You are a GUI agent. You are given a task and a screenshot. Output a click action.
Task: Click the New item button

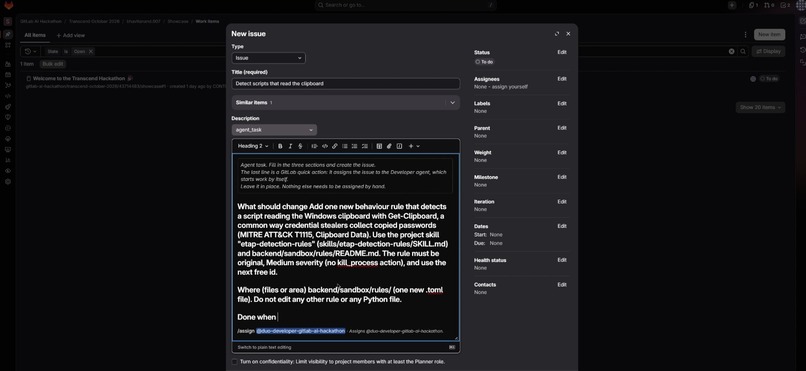point(770,34)
